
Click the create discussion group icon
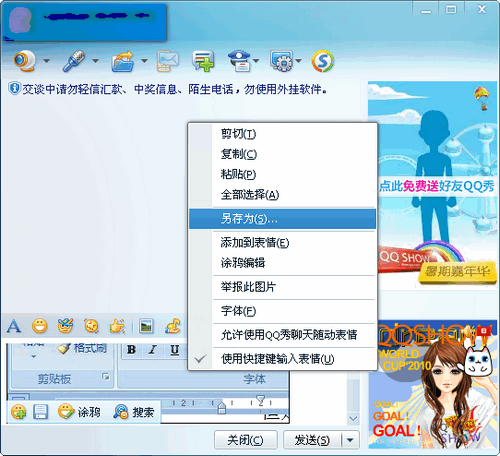203,61
